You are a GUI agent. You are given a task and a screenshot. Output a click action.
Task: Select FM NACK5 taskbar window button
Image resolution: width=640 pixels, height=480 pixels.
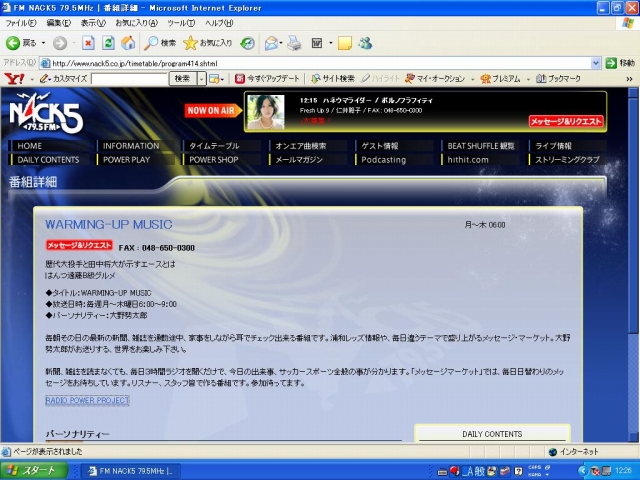pyautogui.click(x=131, y=471)
